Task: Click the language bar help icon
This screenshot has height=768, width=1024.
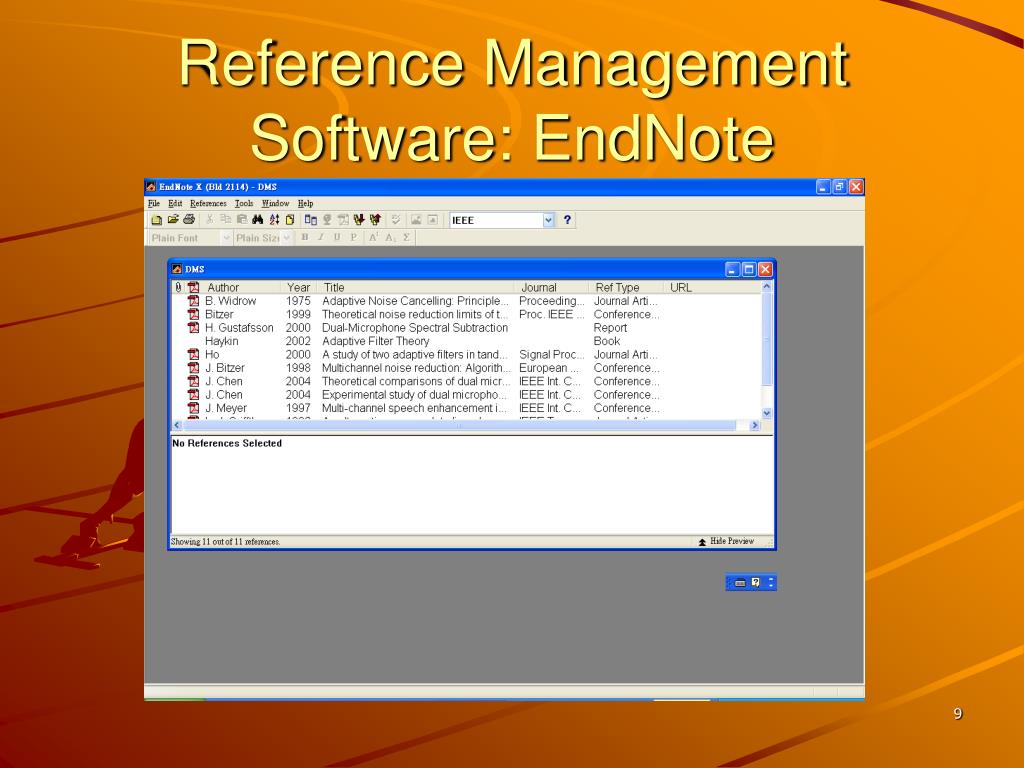Action: pyautogui.click(x=756, y=583)
